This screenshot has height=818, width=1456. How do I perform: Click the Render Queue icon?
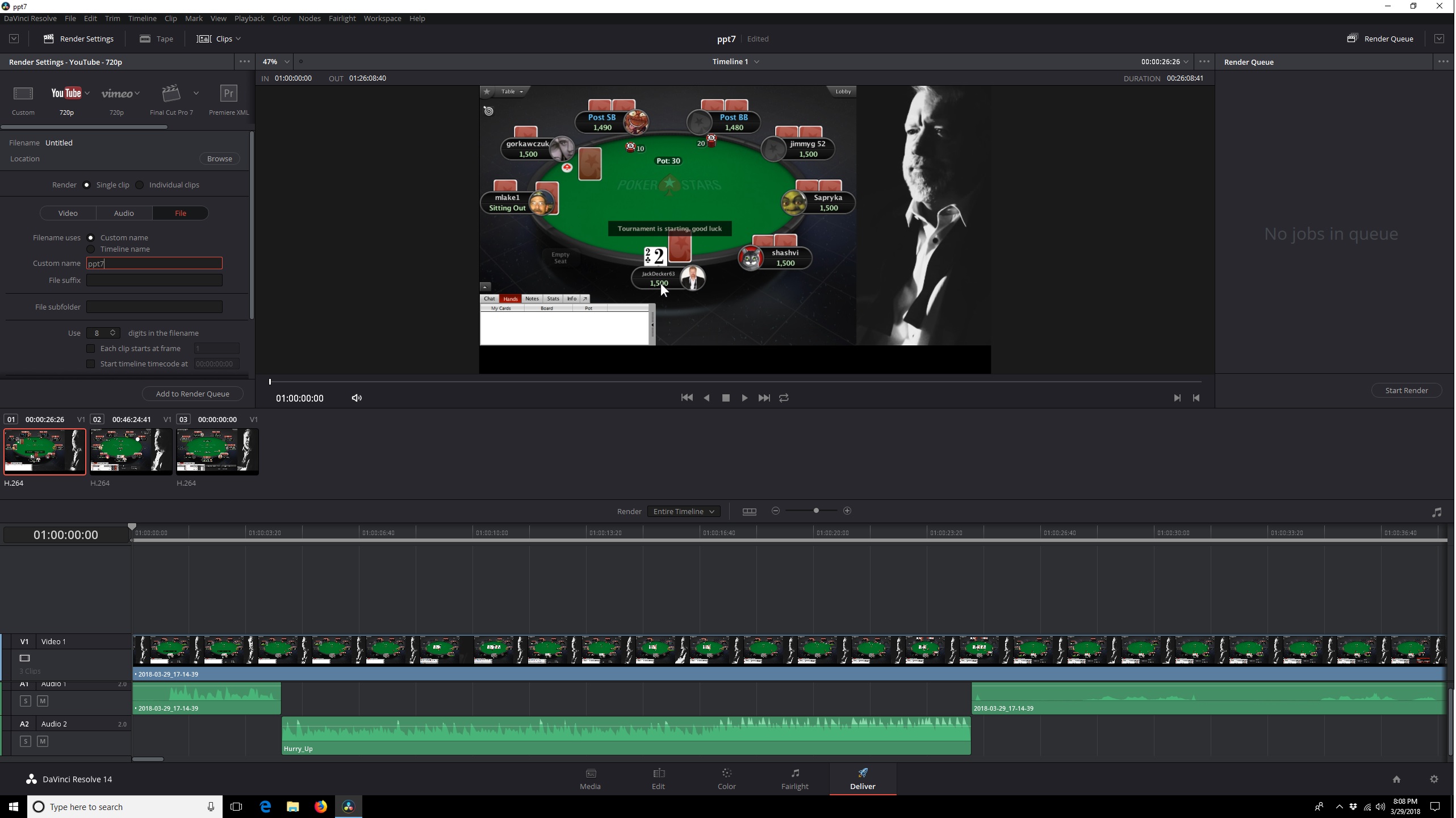click(x=1353, y=38)
